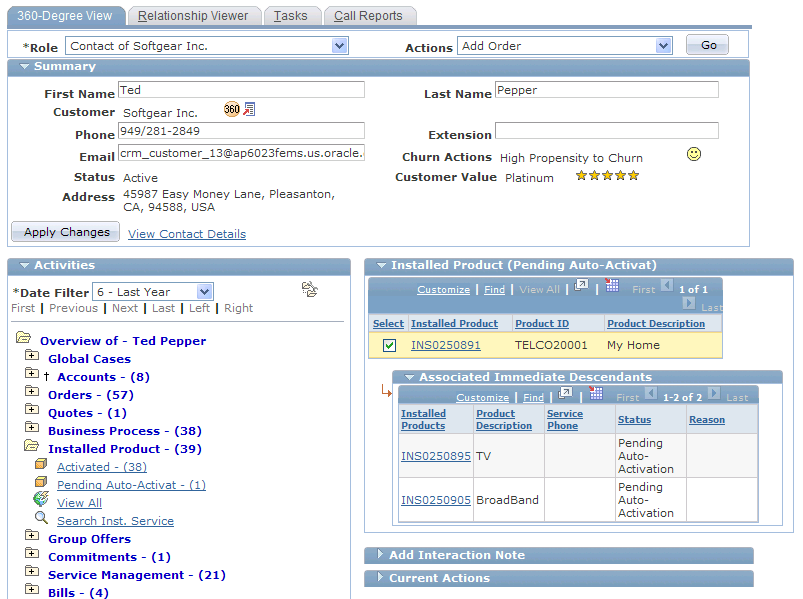The image size is (803, 599).
Task: Expand the Accounts tree node
Action: 32,373
